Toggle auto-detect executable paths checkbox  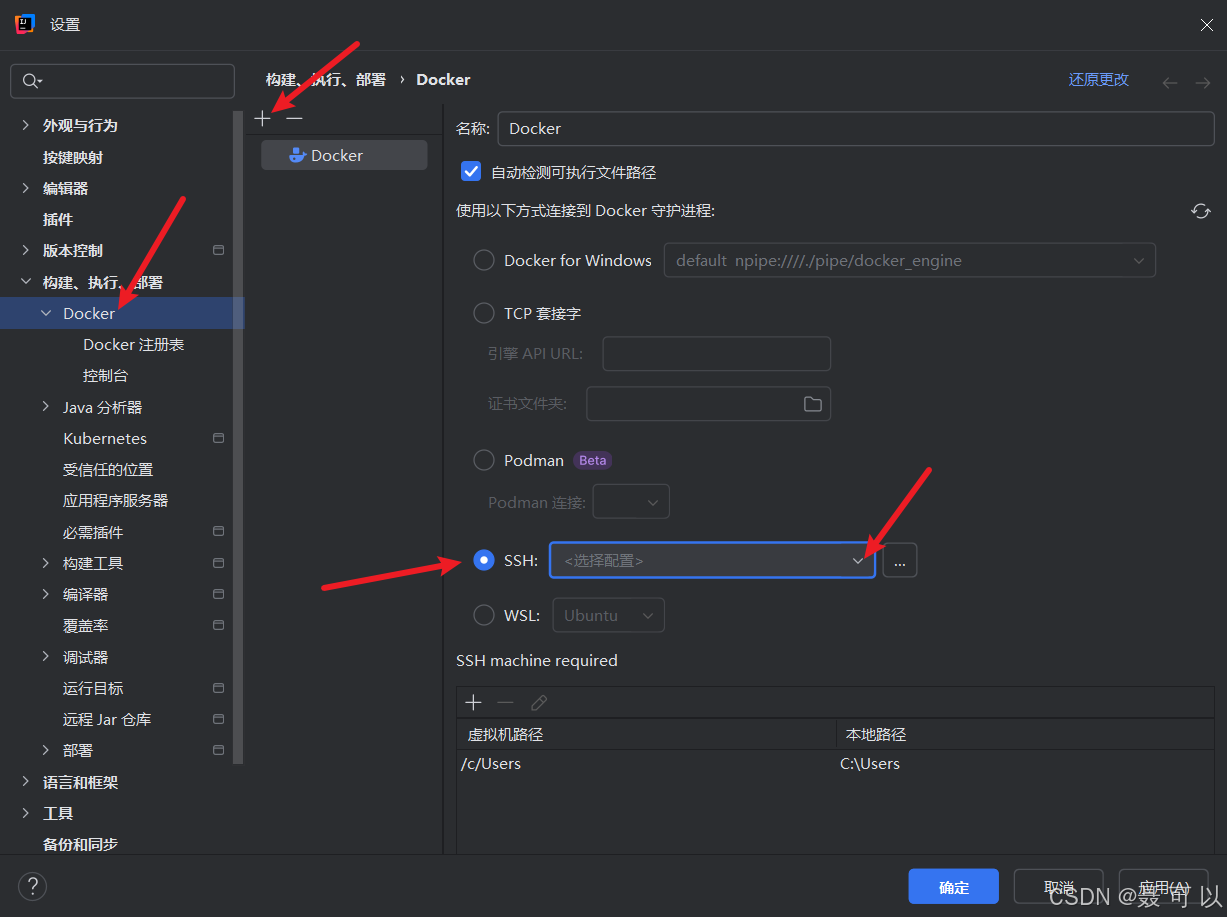click(471, 172)
